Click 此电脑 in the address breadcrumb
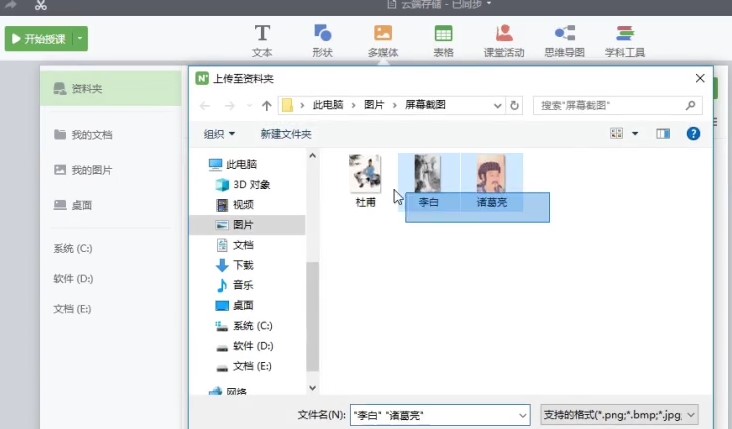This screenshot has height=429, width=732. (328, 105)
